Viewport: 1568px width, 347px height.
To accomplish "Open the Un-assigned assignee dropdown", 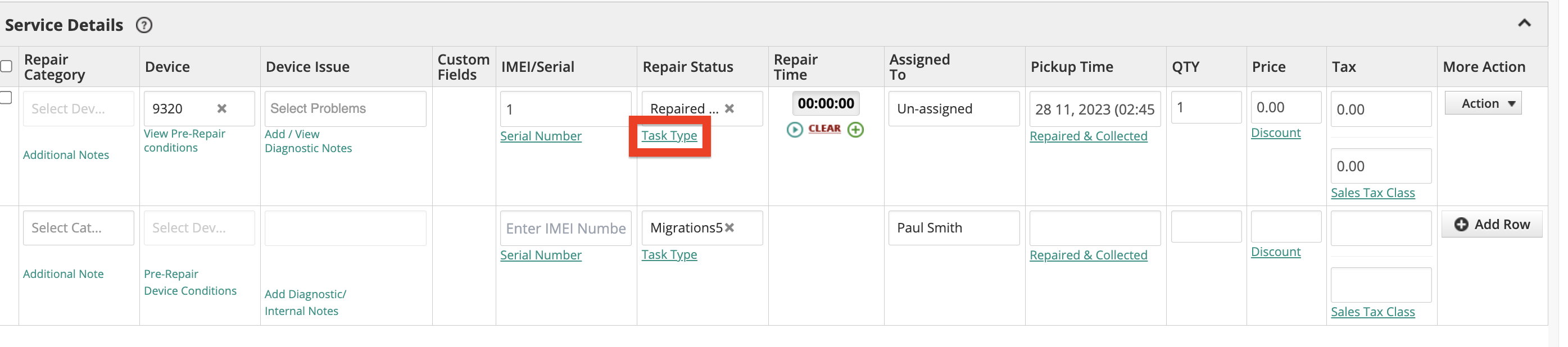I will point(954,109).
